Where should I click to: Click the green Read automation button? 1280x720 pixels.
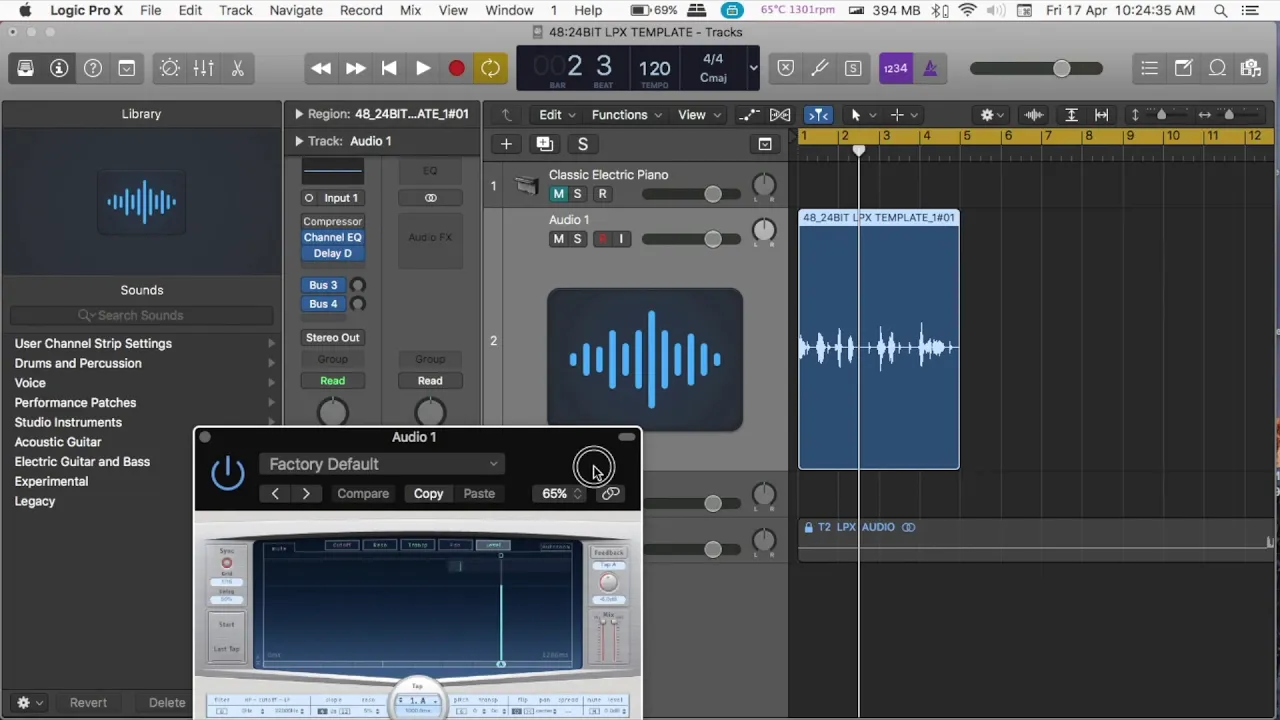click(332, 381)
